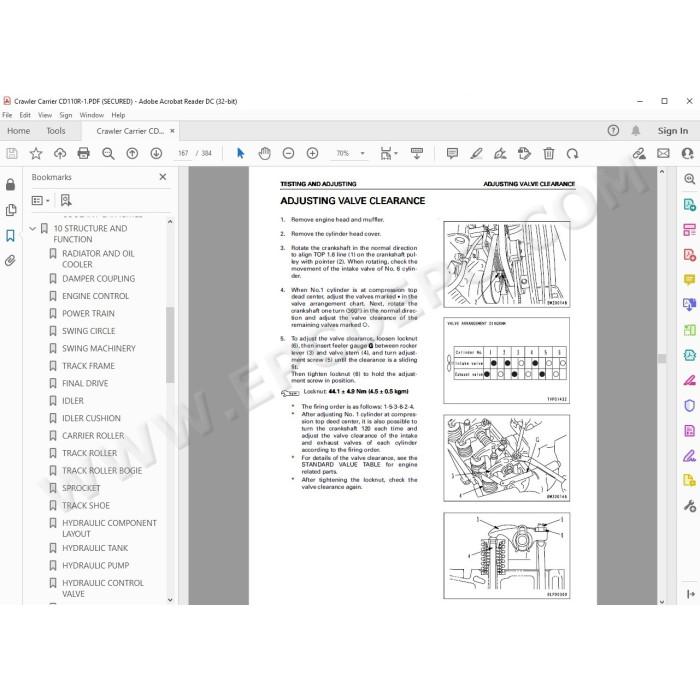Open the HYDRAULIC PUMP bookmark
The height and width of the screenshot is (700, 700).
[x=96, y=566]
